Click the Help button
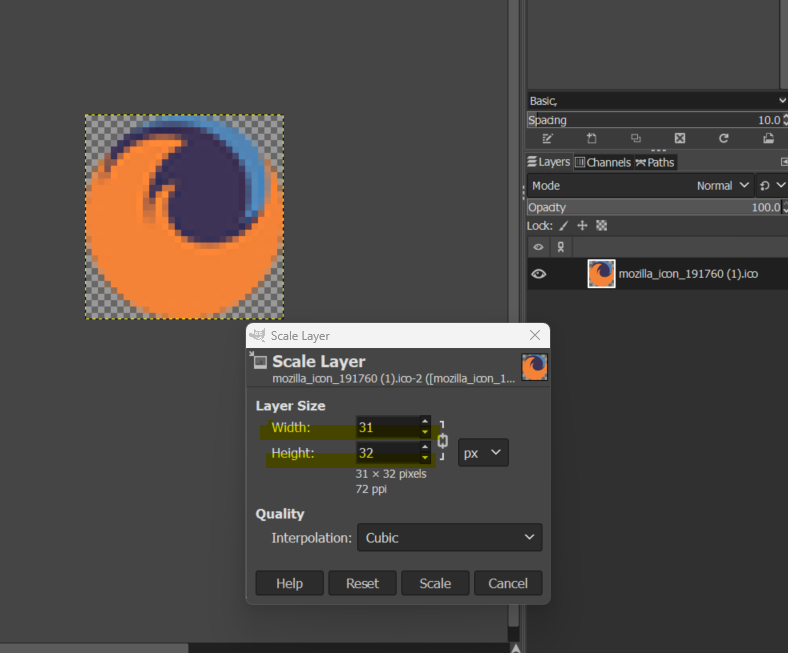The height and width of the screenshot is (653, 788). [289, 583]
